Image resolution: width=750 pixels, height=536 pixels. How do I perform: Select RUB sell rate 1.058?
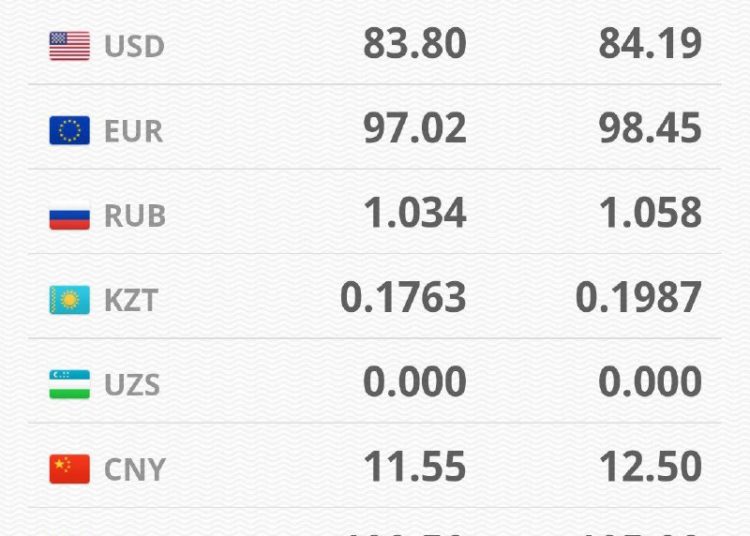pos(650,213)
